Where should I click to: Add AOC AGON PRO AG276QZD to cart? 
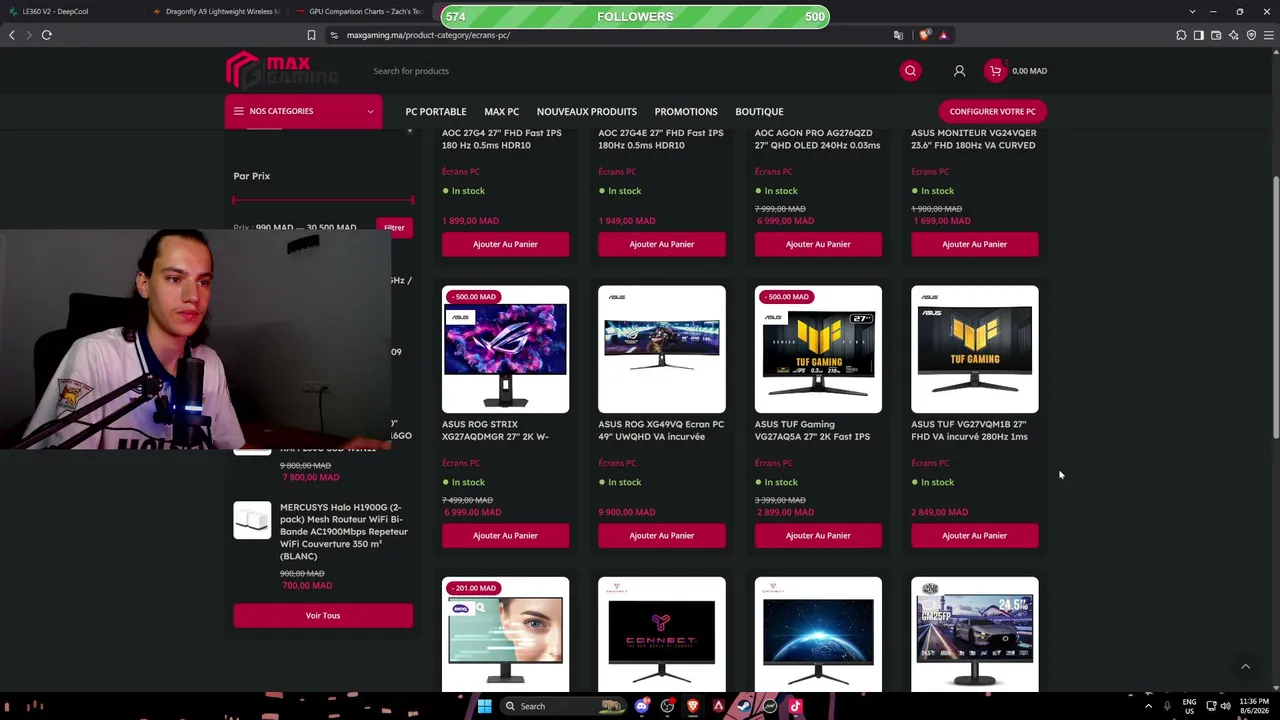click(818, 244)
